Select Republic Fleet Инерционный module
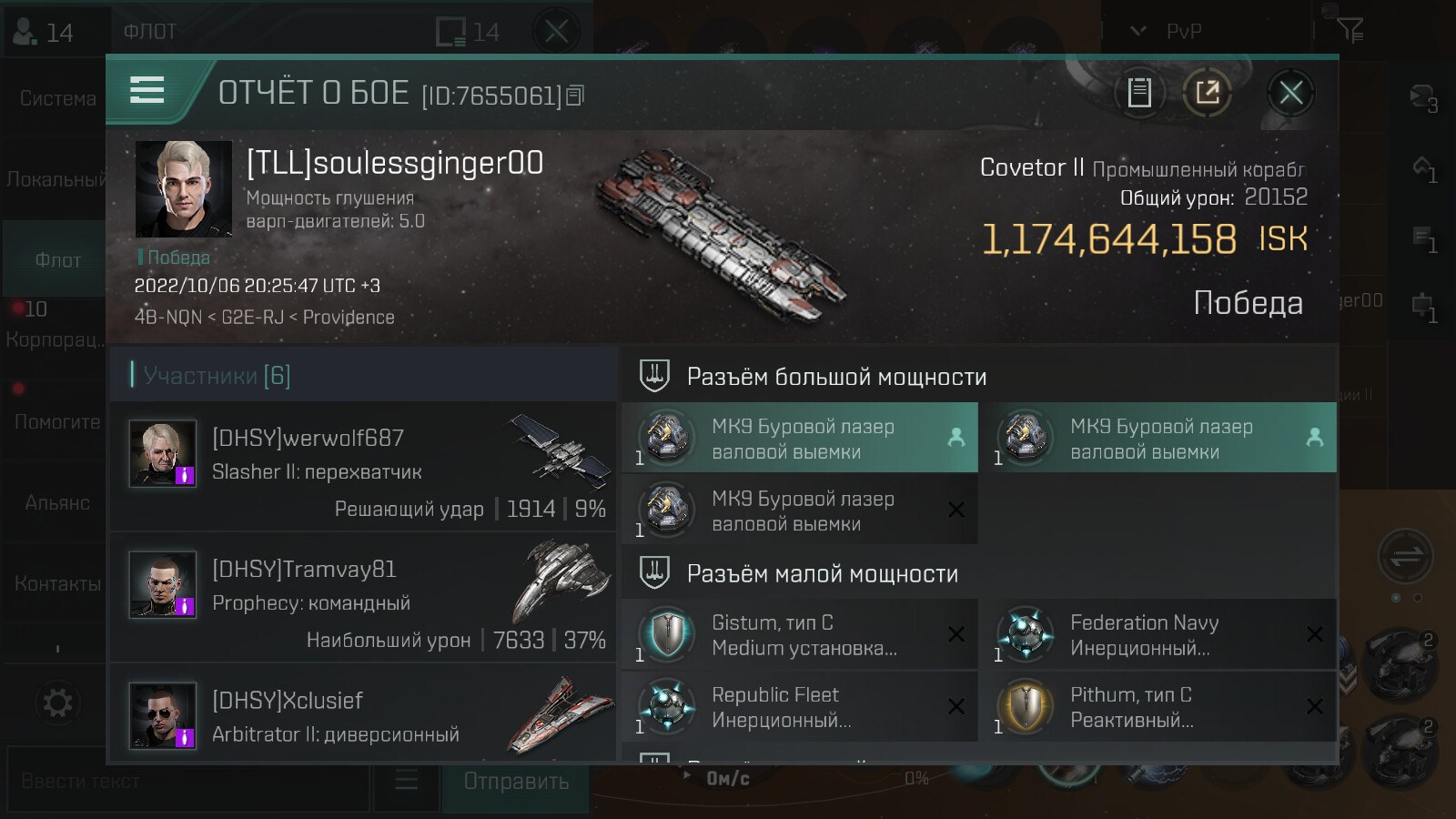This screenshot has height=819, width=1456. pos(800,706)
